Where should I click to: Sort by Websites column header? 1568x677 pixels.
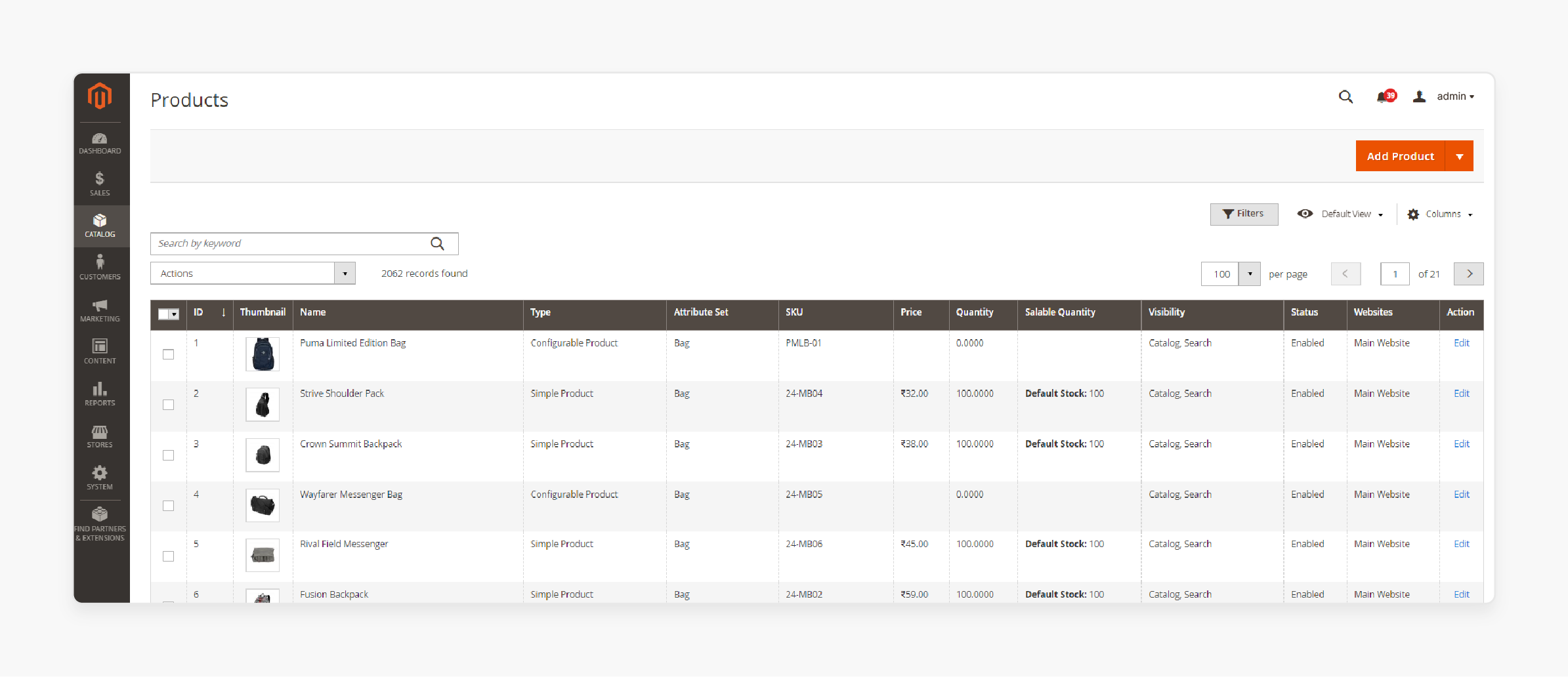tap(1373, 312)
